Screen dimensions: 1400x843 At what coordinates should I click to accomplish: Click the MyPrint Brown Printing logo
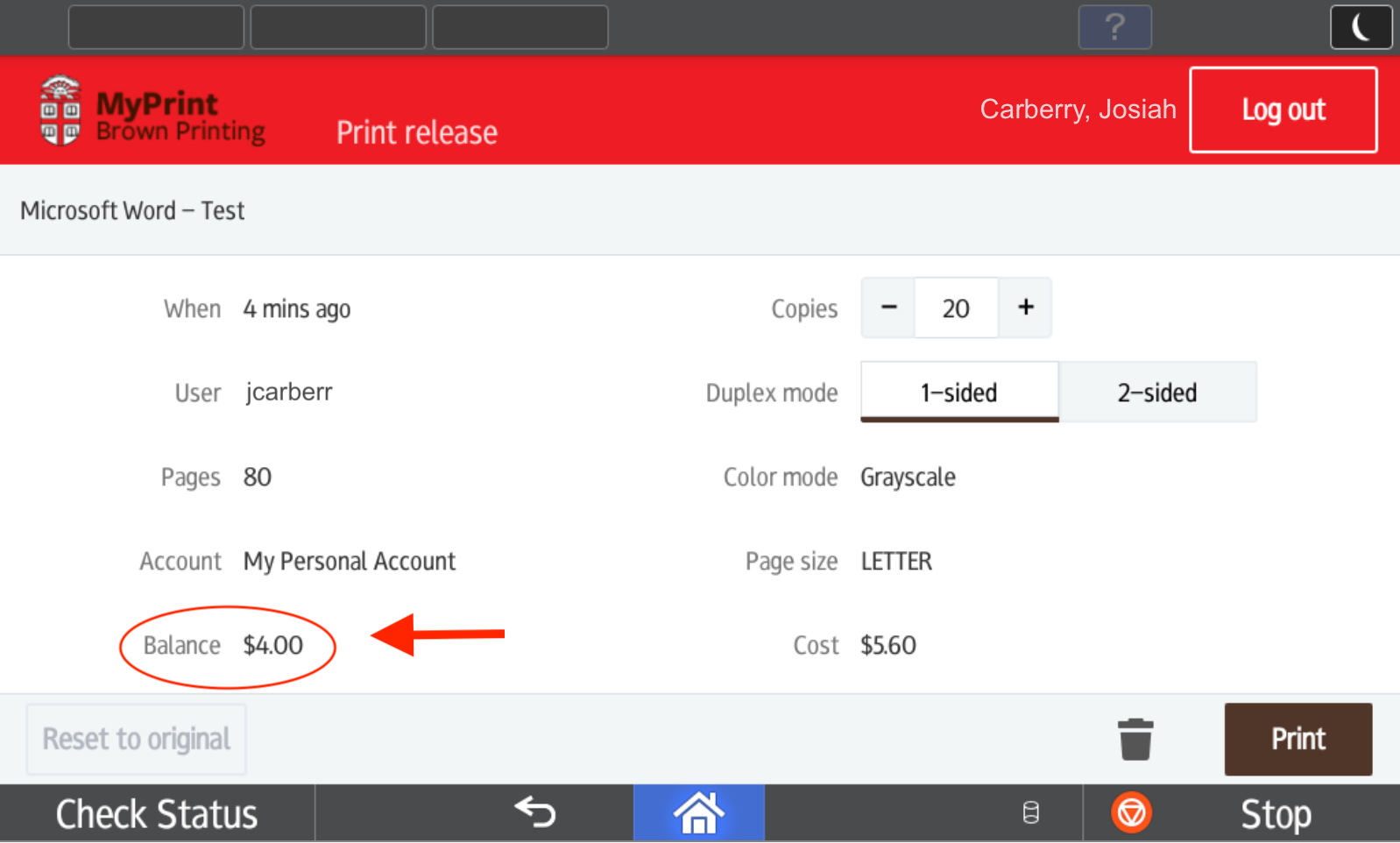click(152, 111)
